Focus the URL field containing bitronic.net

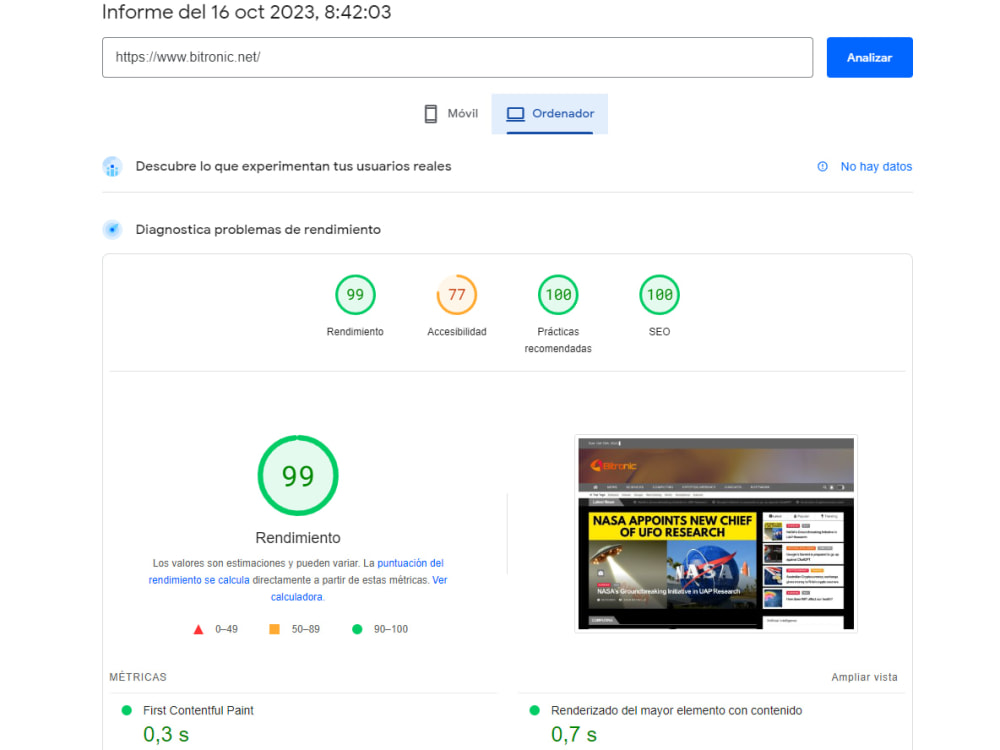[x=457, y=57]
